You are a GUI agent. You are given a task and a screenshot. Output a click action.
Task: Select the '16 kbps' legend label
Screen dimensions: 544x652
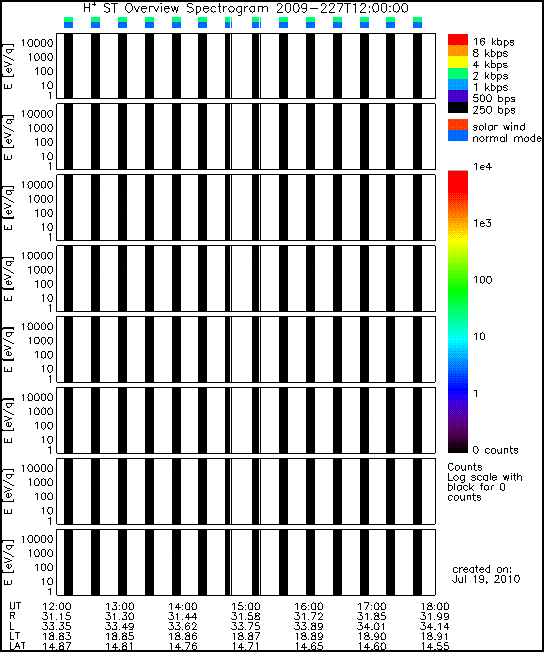[x=494, y=42]
